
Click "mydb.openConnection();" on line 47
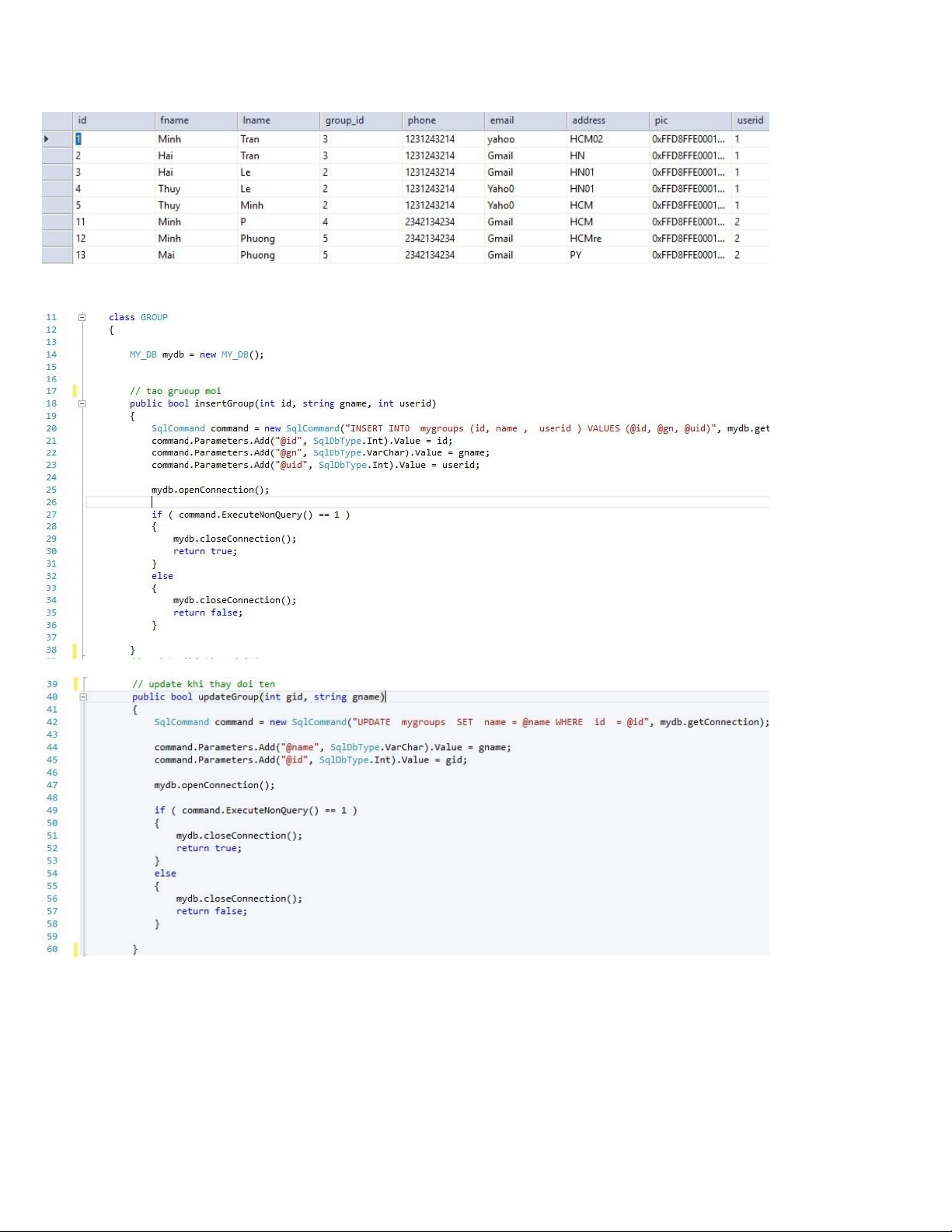coord(214,785)
